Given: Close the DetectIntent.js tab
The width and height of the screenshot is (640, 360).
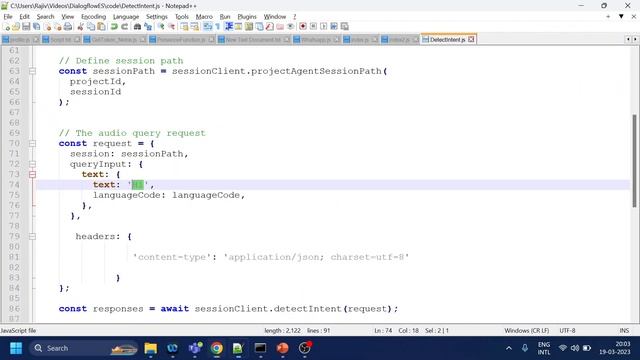Looking at the screenshot, I should [x=471, y=40].
